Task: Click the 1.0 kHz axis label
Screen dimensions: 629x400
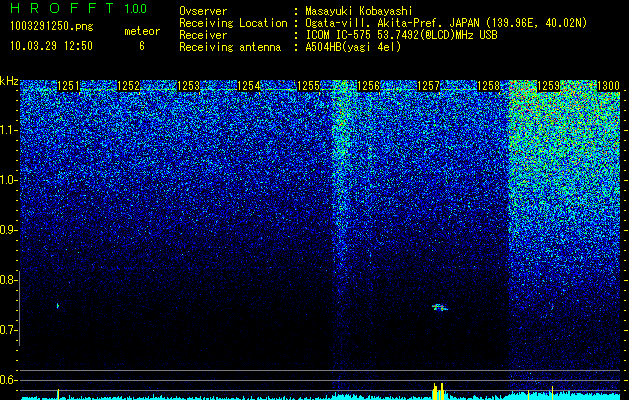Action: [x=8, y=180]
